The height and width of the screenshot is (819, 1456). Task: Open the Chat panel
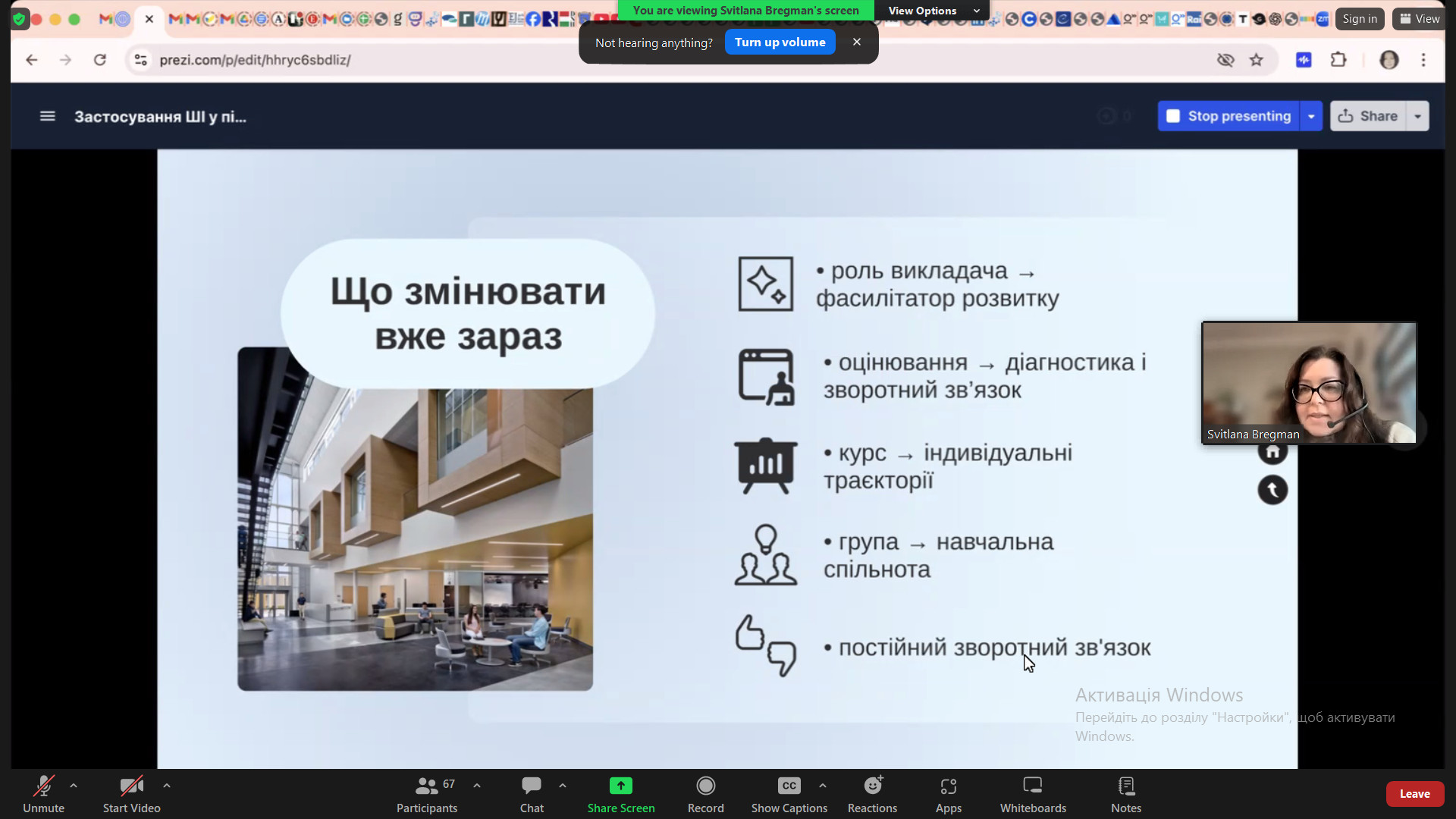531,793
